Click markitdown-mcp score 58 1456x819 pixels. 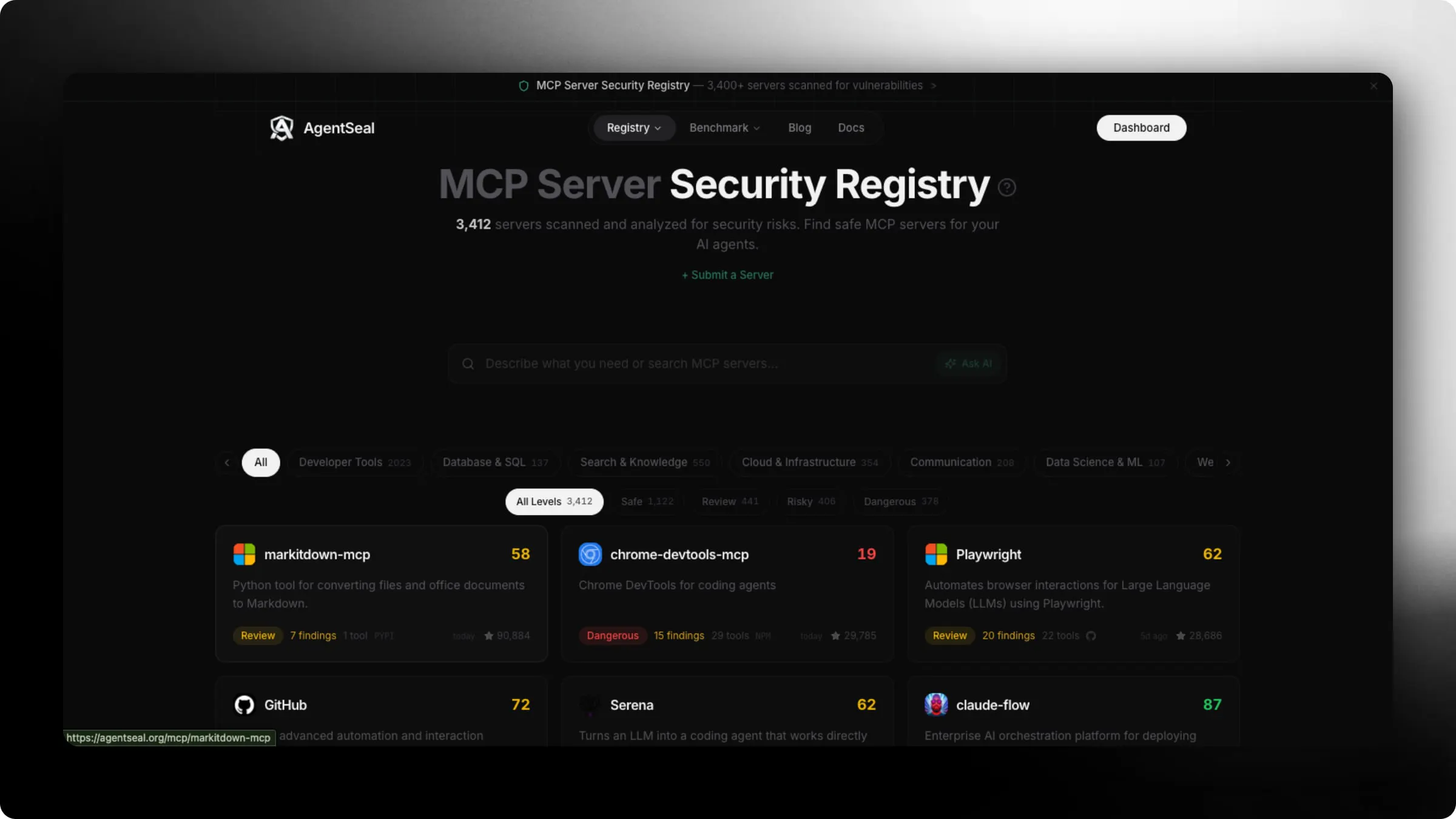[x=521, y=554]
